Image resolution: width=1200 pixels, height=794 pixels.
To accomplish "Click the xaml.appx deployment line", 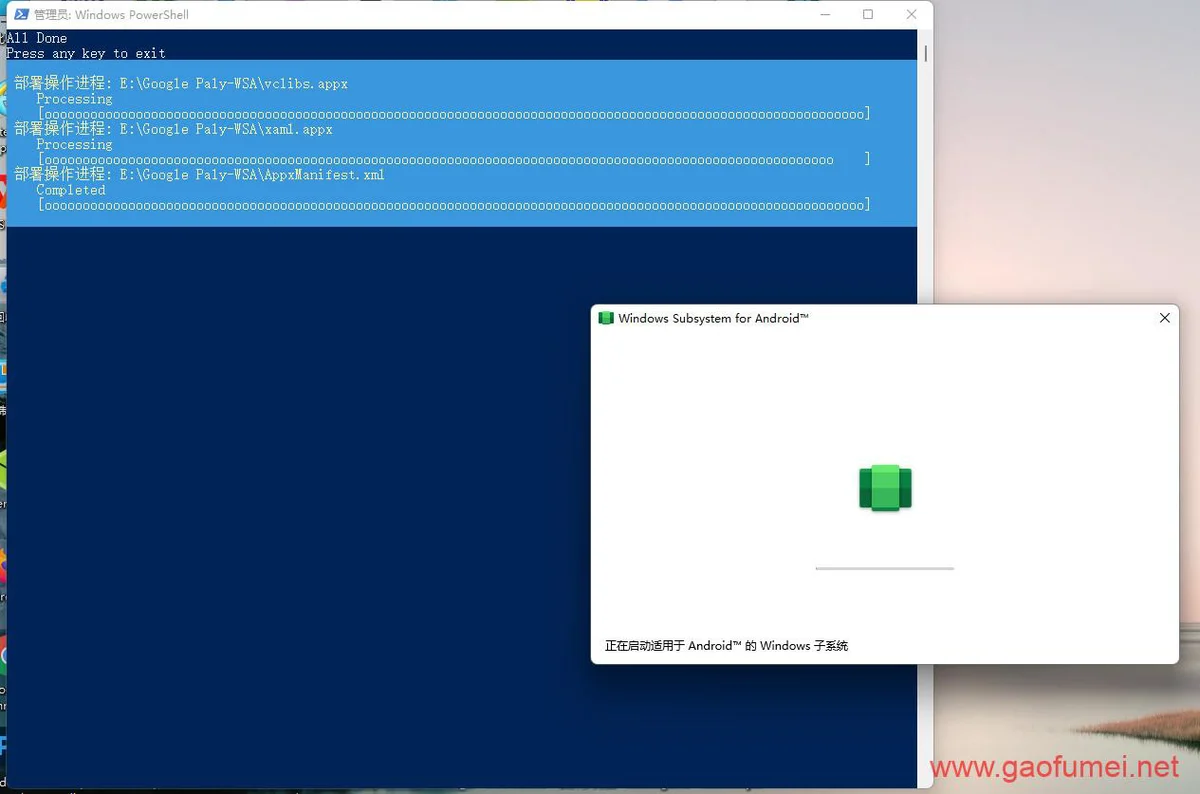I will (173, 129).
